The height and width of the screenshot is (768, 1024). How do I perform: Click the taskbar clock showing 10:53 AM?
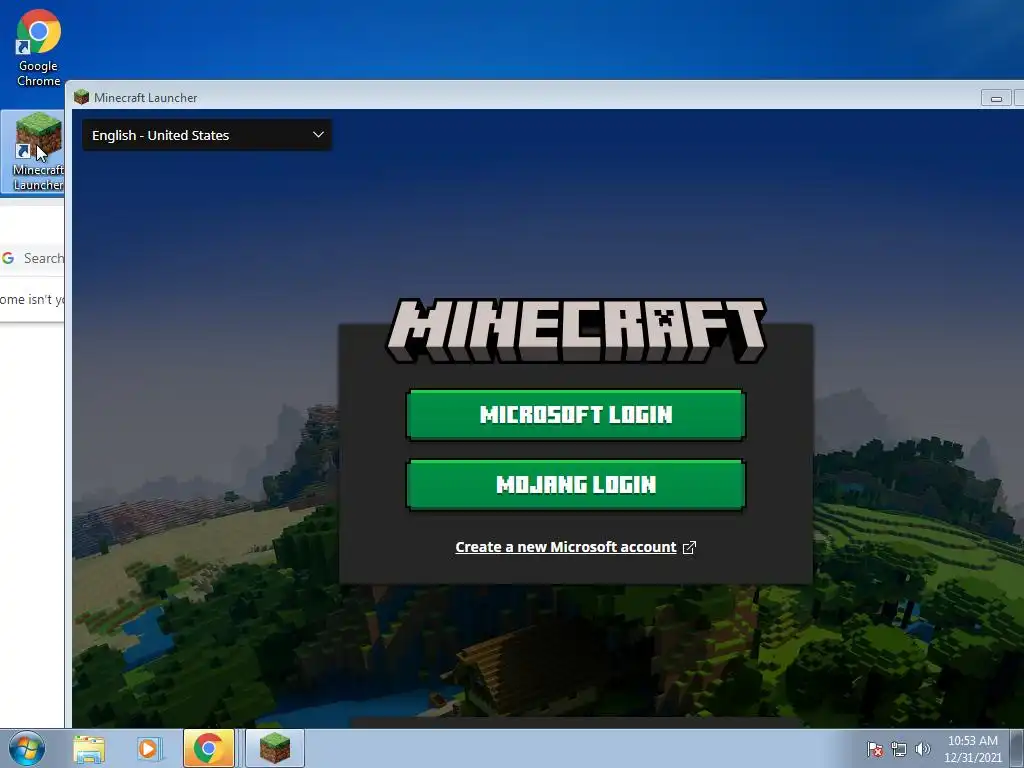coord(972,749)
